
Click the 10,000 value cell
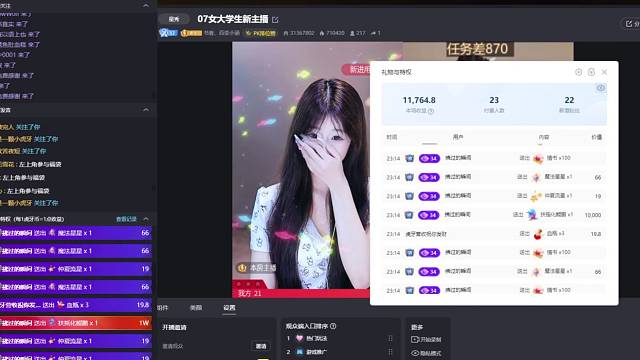coord(593,215)
